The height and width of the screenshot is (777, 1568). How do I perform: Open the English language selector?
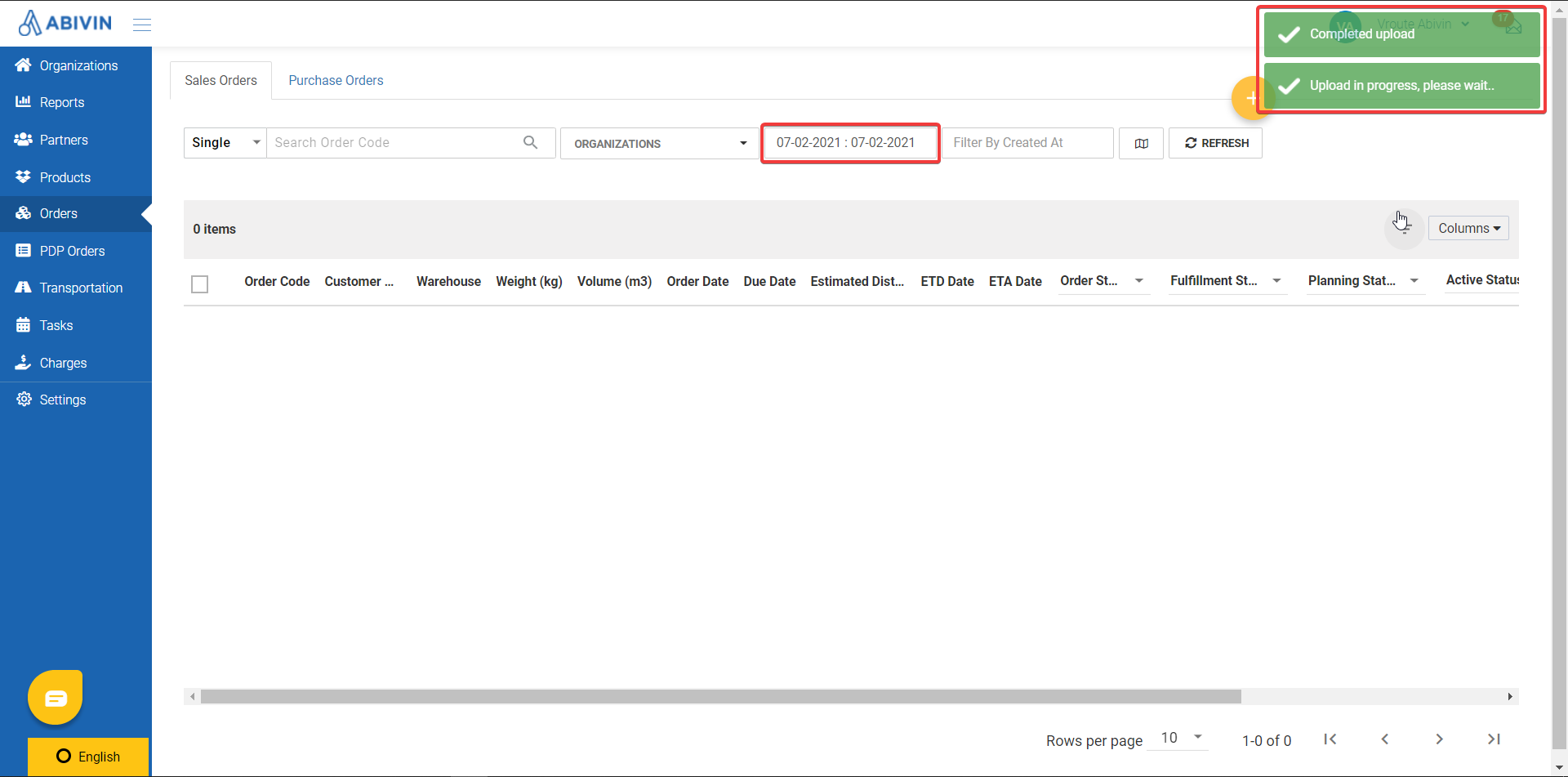pyautogui.click(x=88, y=757)
